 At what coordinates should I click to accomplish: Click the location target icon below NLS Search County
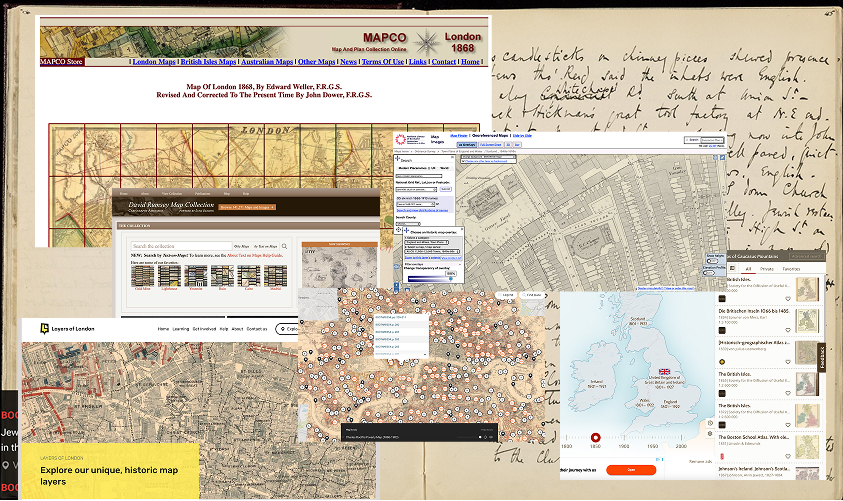click(x=398, y=230)
